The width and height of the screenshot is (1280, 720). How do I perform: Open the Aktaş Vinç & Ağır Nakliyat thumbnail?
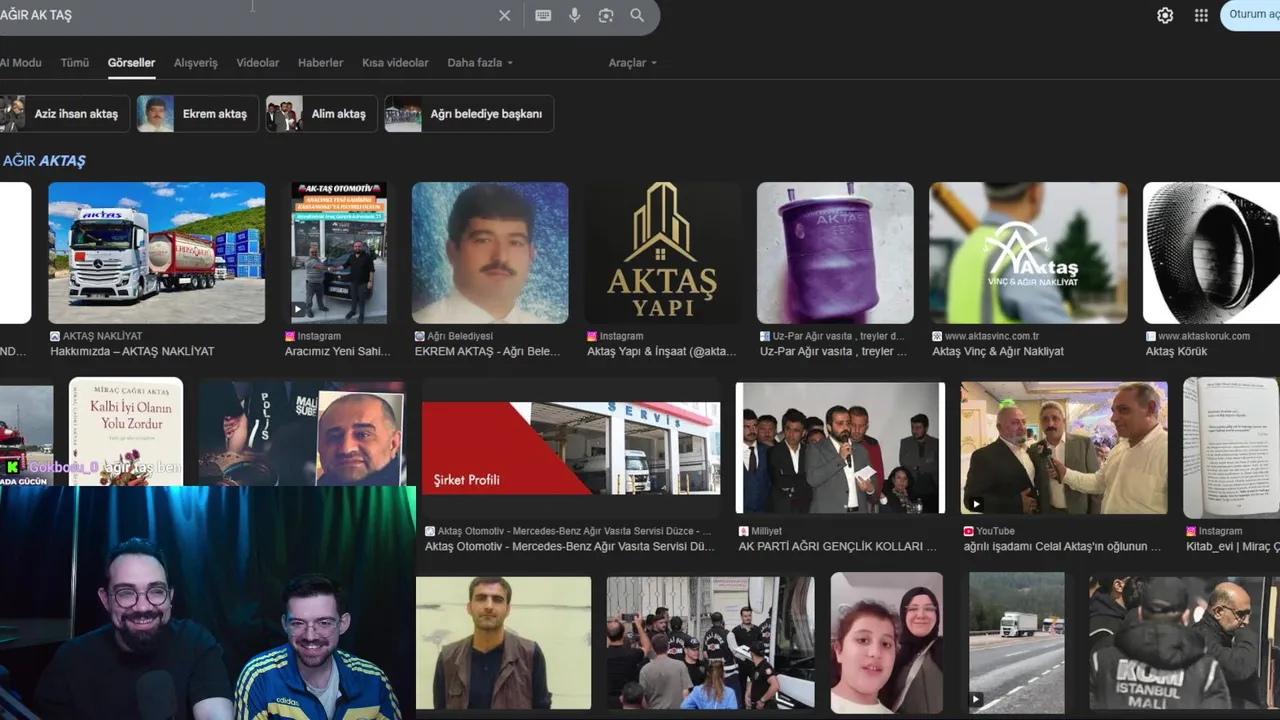[x=1028, y=253]
